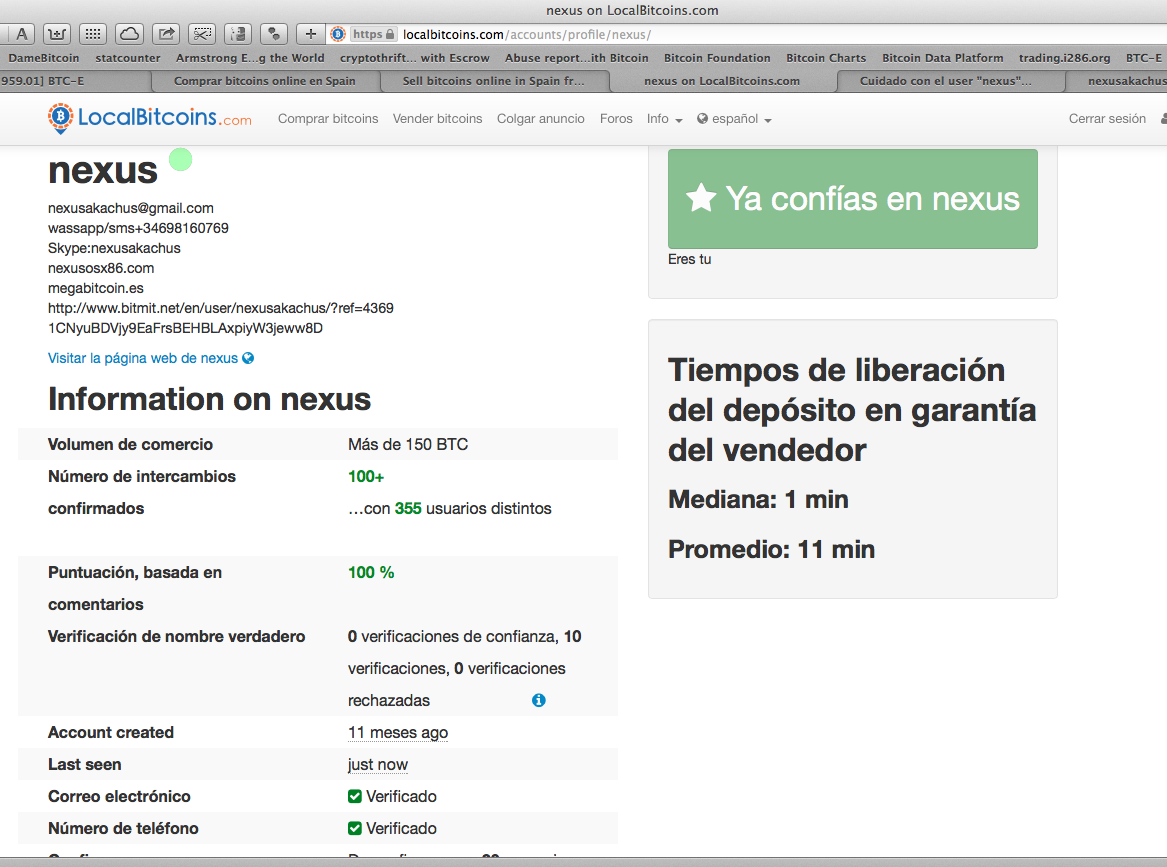Image resolution: width=1167 pixels, height=867 pixels.
Task: Click the globe icon after Visitar la página web
Action: [248, 358]
